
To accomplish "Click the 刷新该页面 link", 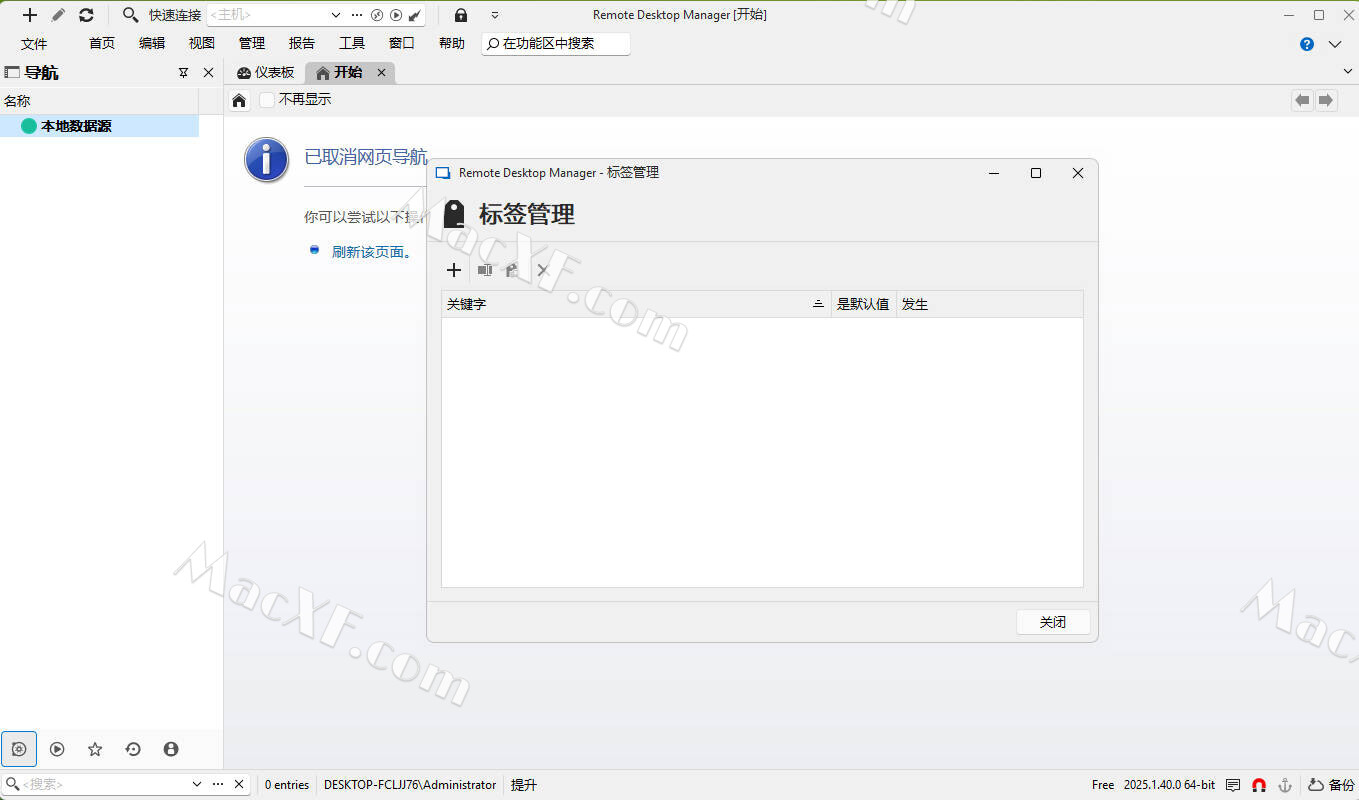I will 372,252.
